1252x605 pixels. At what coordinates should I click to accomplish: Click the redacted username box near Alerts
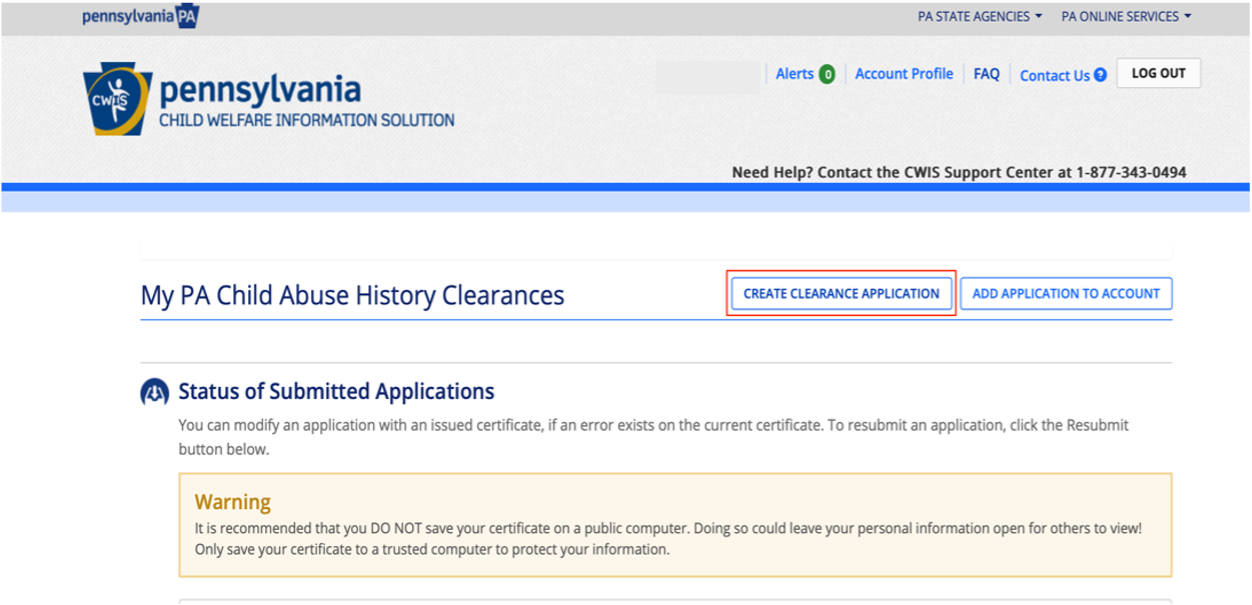pos(707,77)
